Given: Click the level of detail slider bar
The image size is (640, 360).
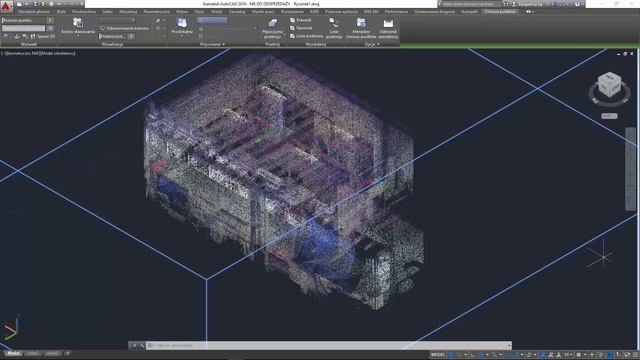Looking at the screenshot, I should point(24,29).
